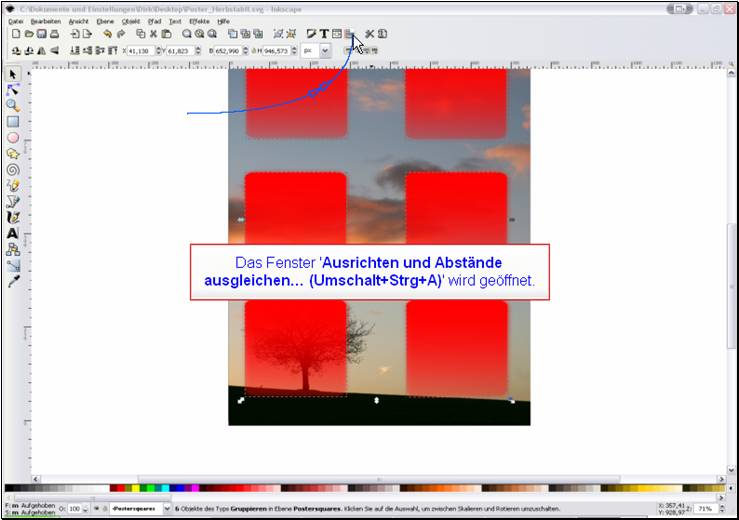Click into the X coordinate field

point(139,50)
